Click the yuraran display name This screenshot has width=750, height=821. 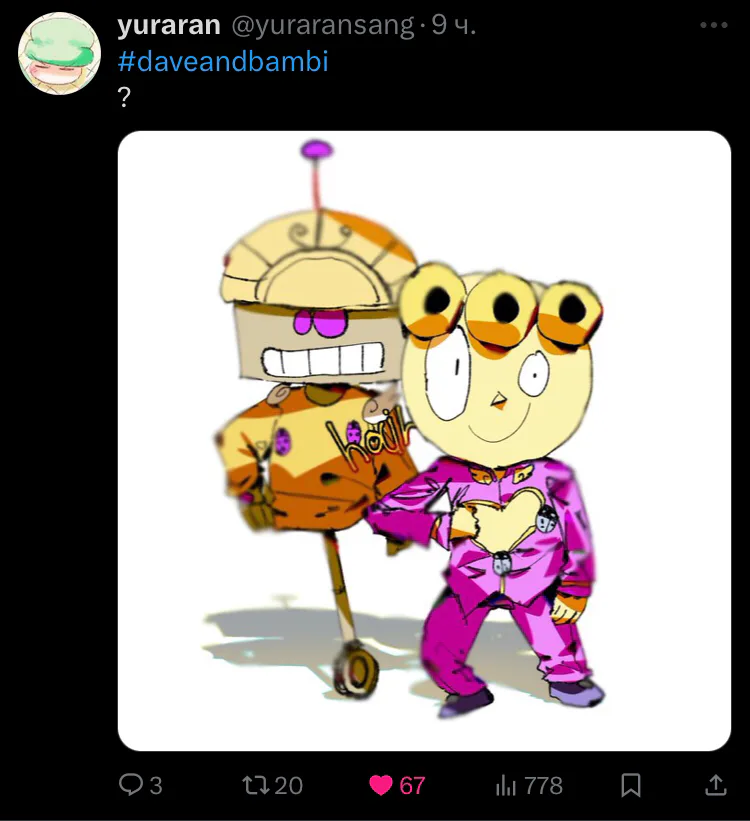pyautogui.click(x=169, y=25)
